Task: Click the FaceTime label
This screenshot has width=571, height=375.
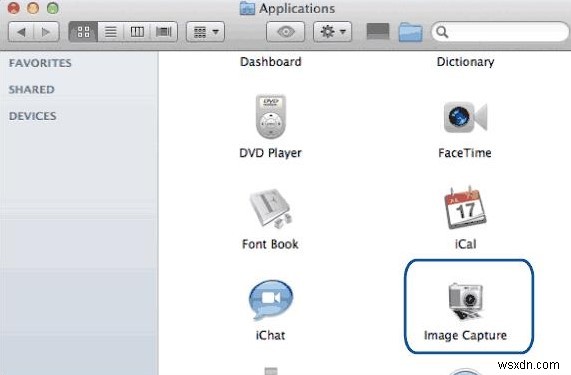Action: (x=465, y=153)
